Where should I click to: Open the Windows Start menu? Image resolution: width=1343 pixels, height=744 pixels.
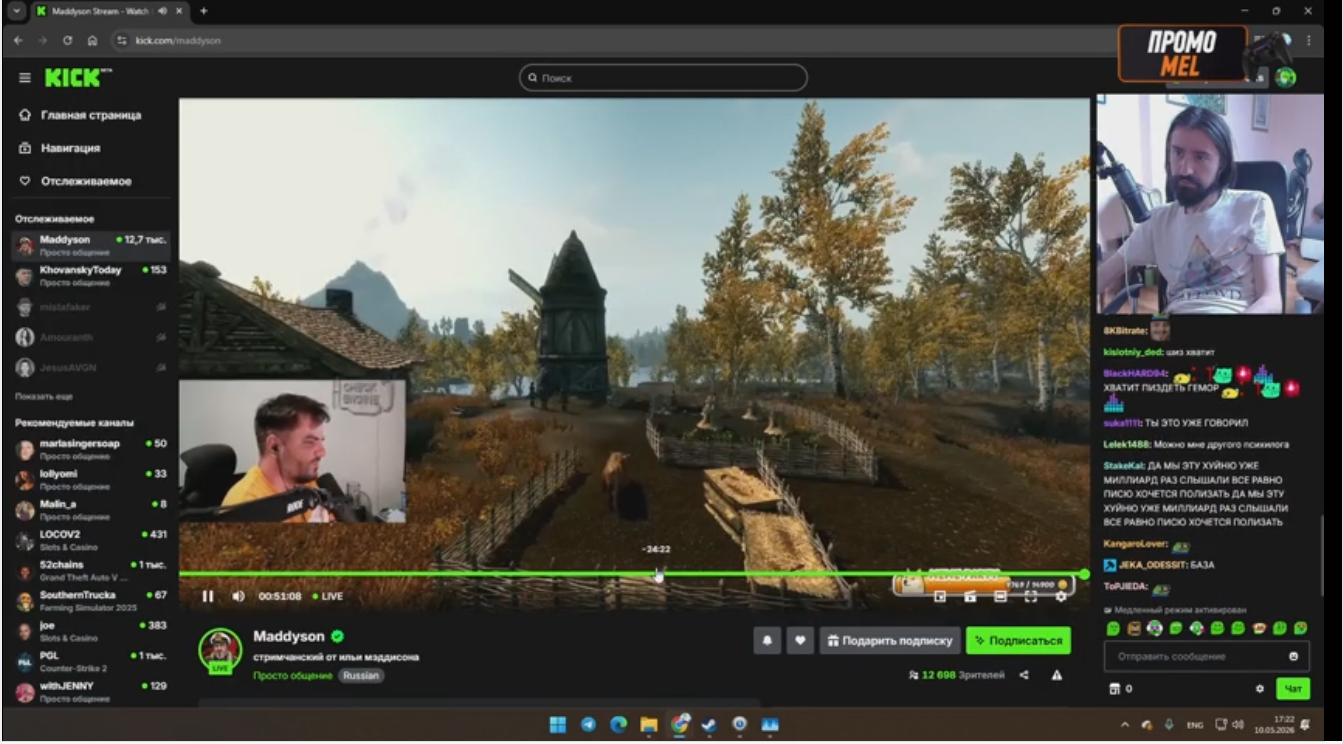tap(557, 725)
